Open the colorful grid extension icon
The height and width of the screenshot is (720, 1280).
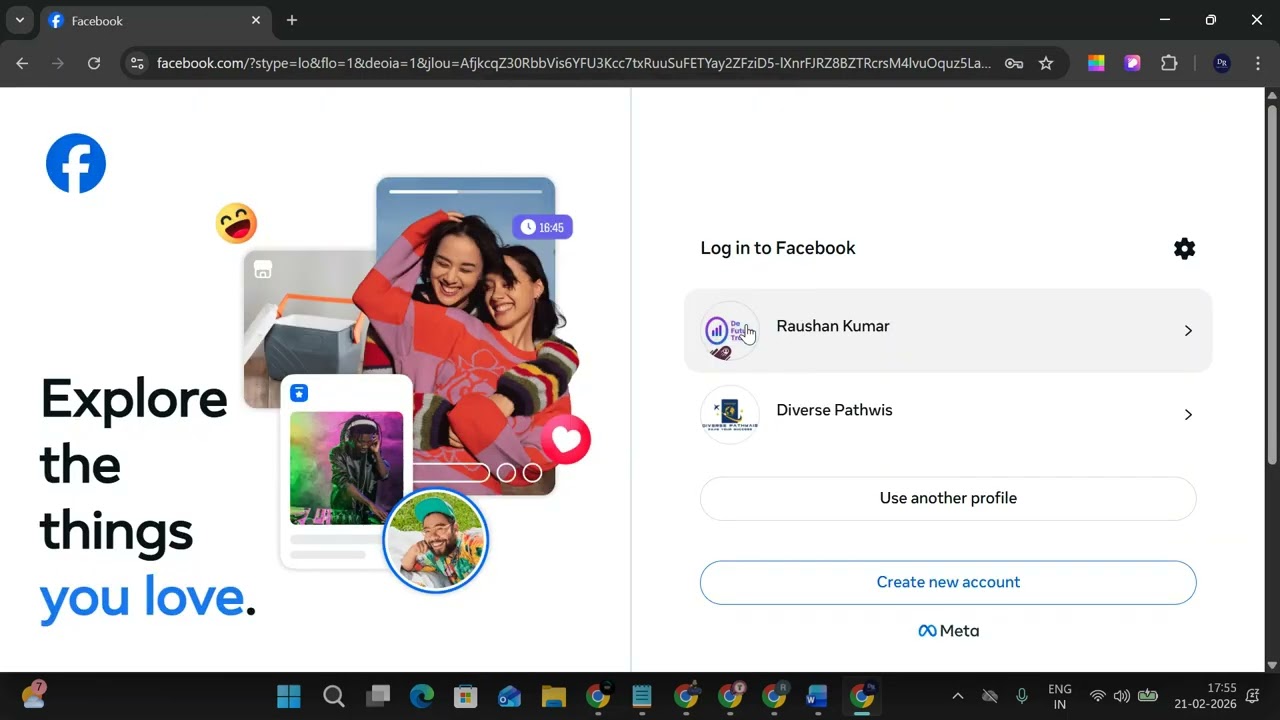[x=1096, y=63]
